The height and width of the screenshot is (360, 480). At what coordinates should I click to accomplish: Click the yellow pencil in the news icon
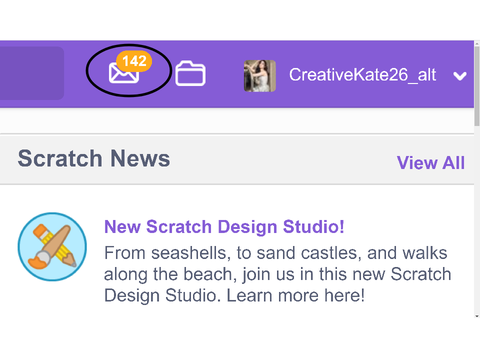[x=60, y=247]
